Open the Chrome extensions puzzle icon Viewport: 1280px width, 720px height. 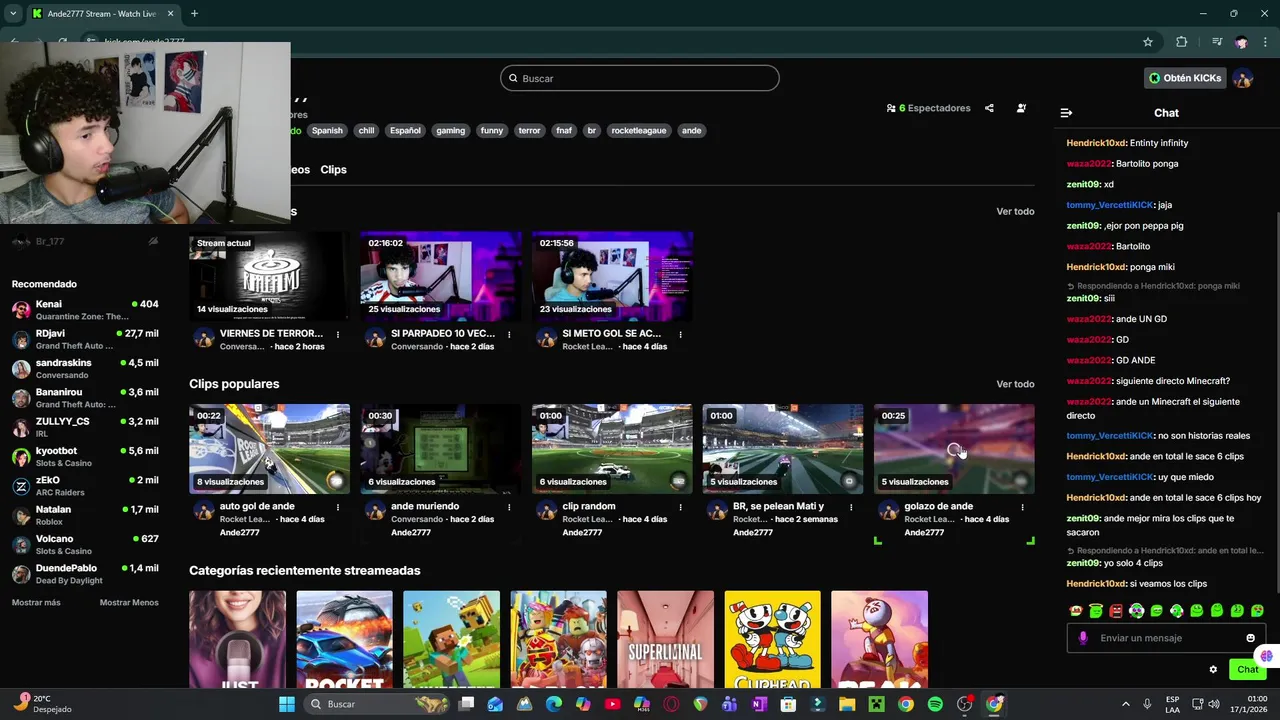pos(1182,42)
